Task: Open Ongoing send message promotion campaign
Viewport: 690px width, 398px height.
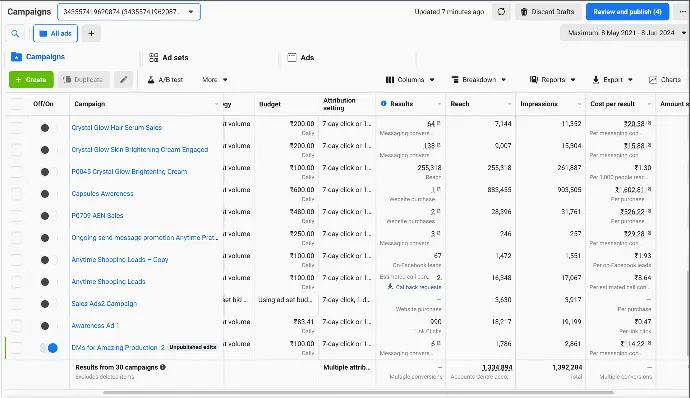Action: pyautogui.click(x=144, y=238)
